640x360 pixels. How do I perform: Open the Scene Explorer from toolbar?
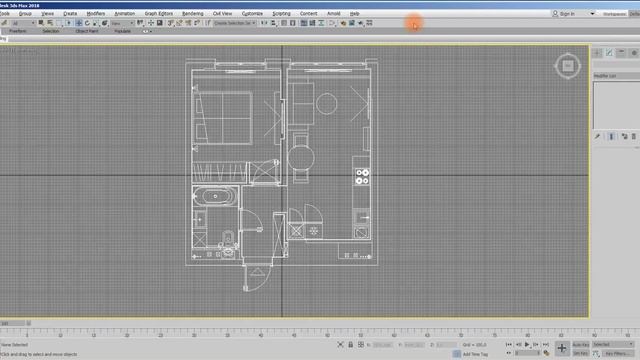tap(284, 23)
